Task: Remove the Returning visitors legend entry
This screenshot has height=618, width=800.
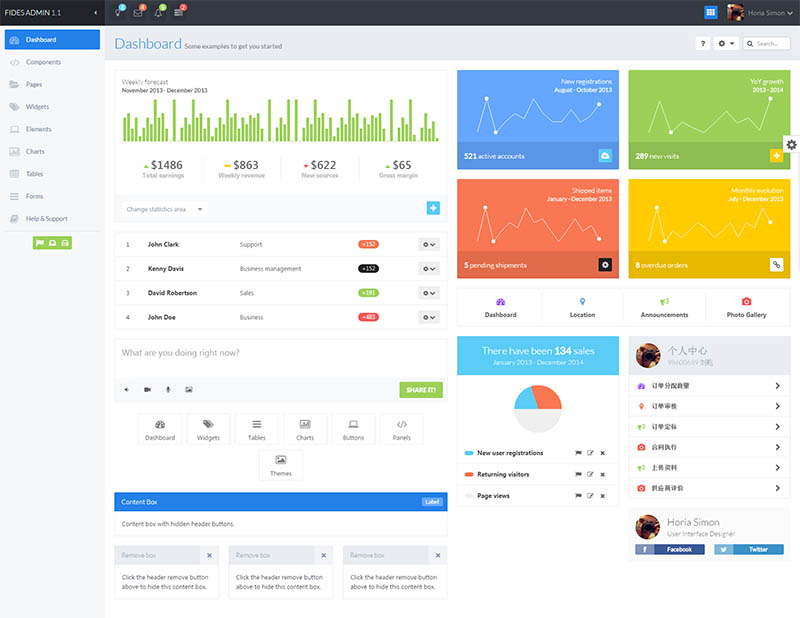Action: coord(602,475)
